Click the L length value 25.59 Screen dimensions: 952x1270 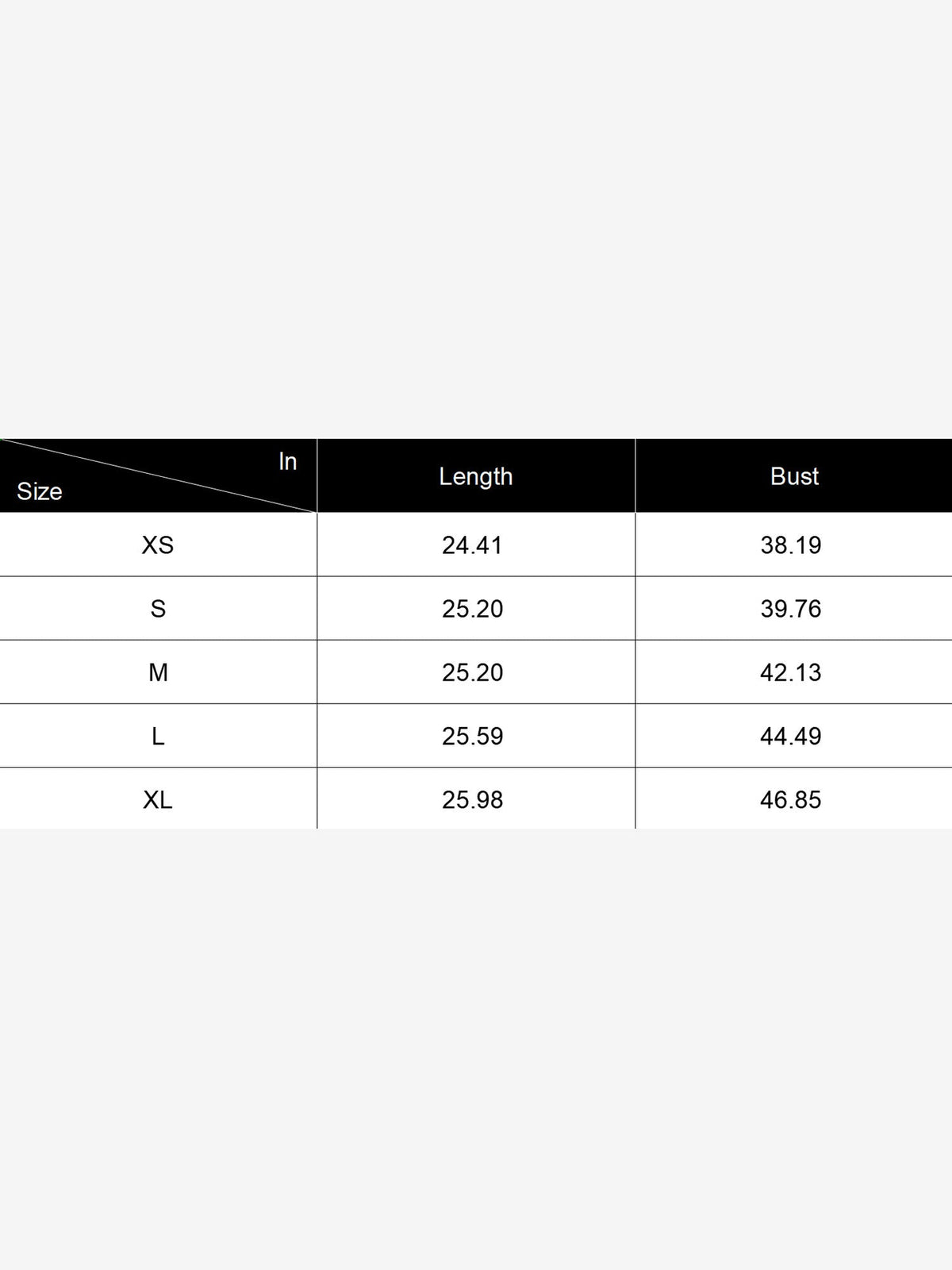click(472, 737)
